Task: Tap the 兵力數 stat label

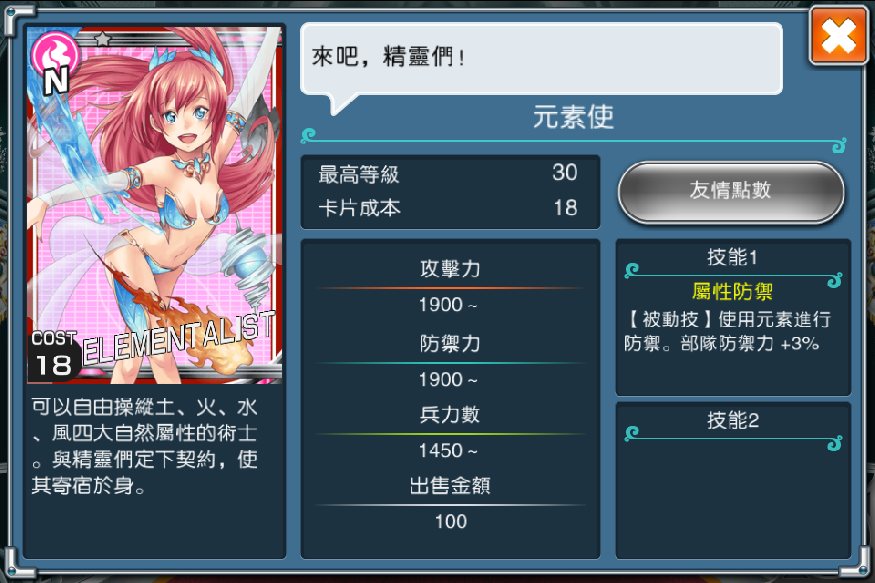Action: (x=450, y=415)
